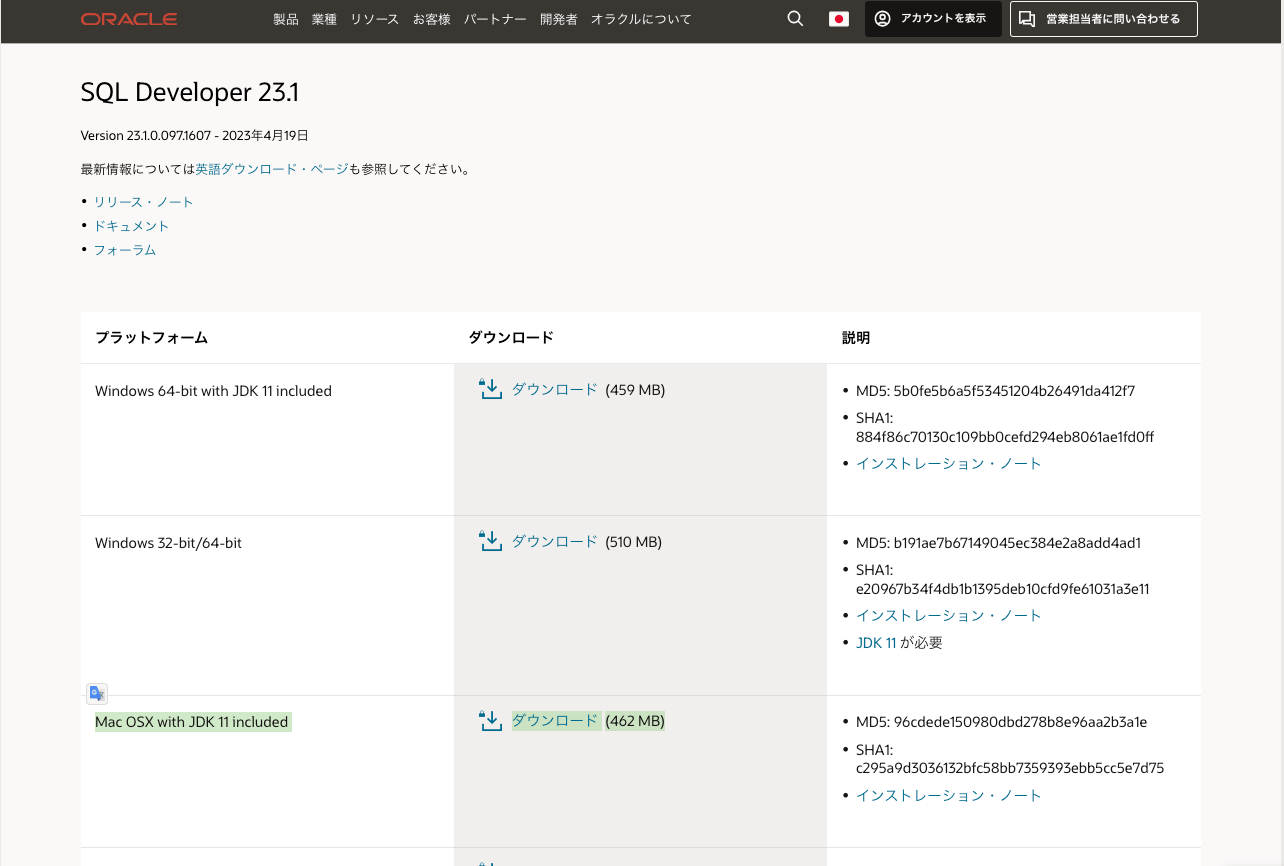
Task: Click the Japan flag country selector
Action: coord(839,19)
